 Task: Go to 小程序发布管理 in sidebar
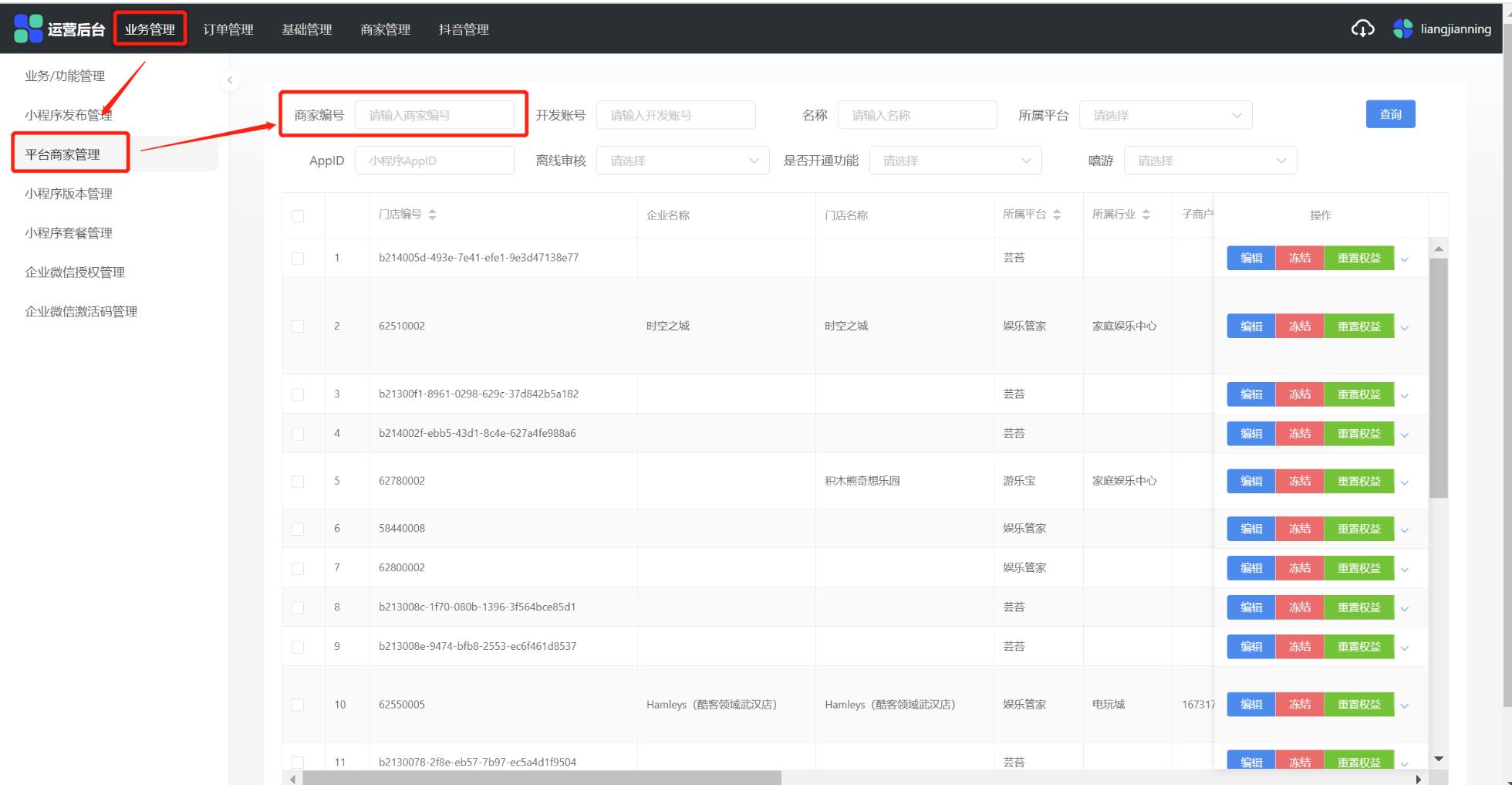(69, 115)
